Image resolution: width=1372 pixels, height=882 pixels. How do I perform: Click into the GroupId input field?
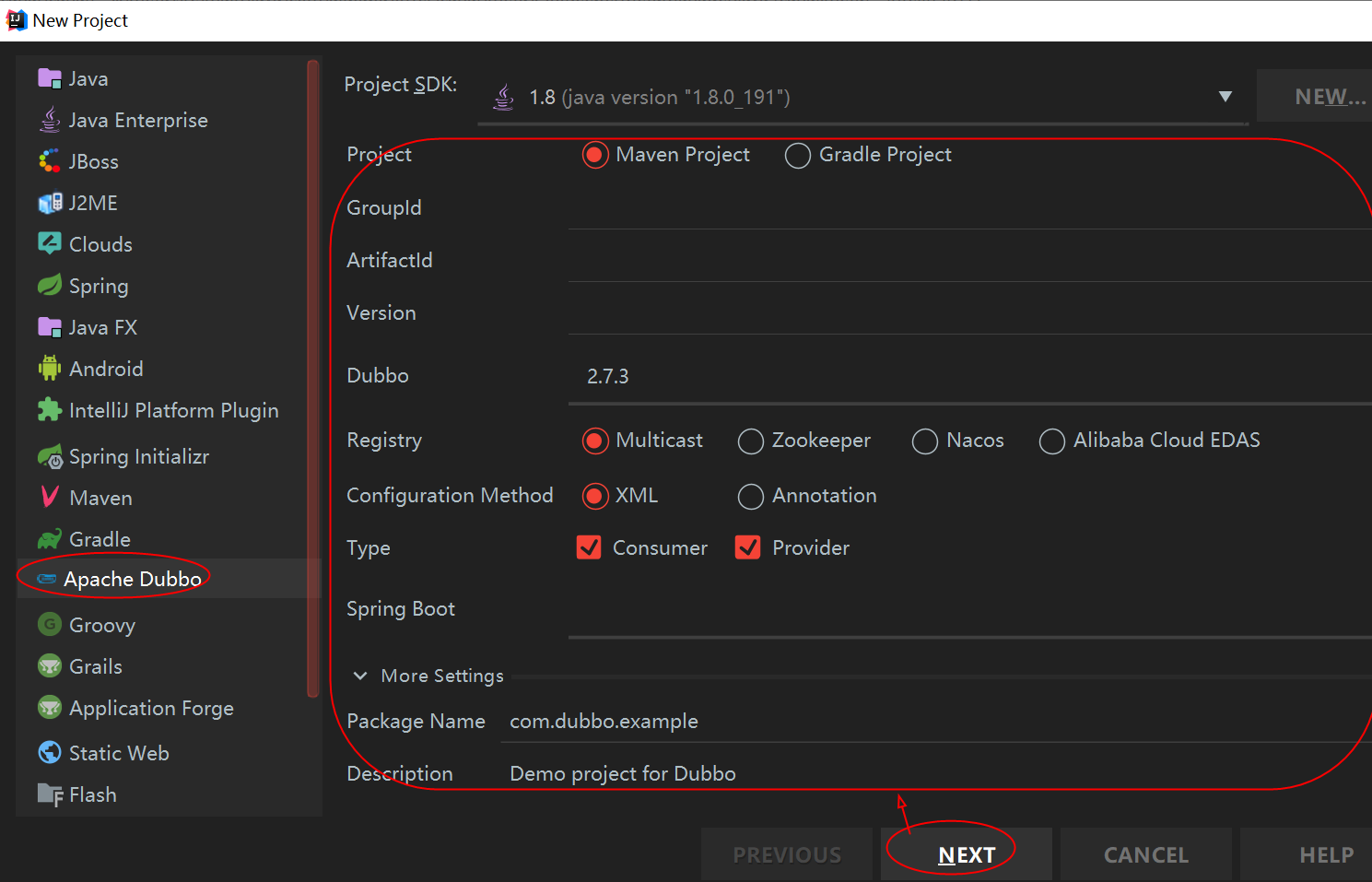(x=970, y=207)
